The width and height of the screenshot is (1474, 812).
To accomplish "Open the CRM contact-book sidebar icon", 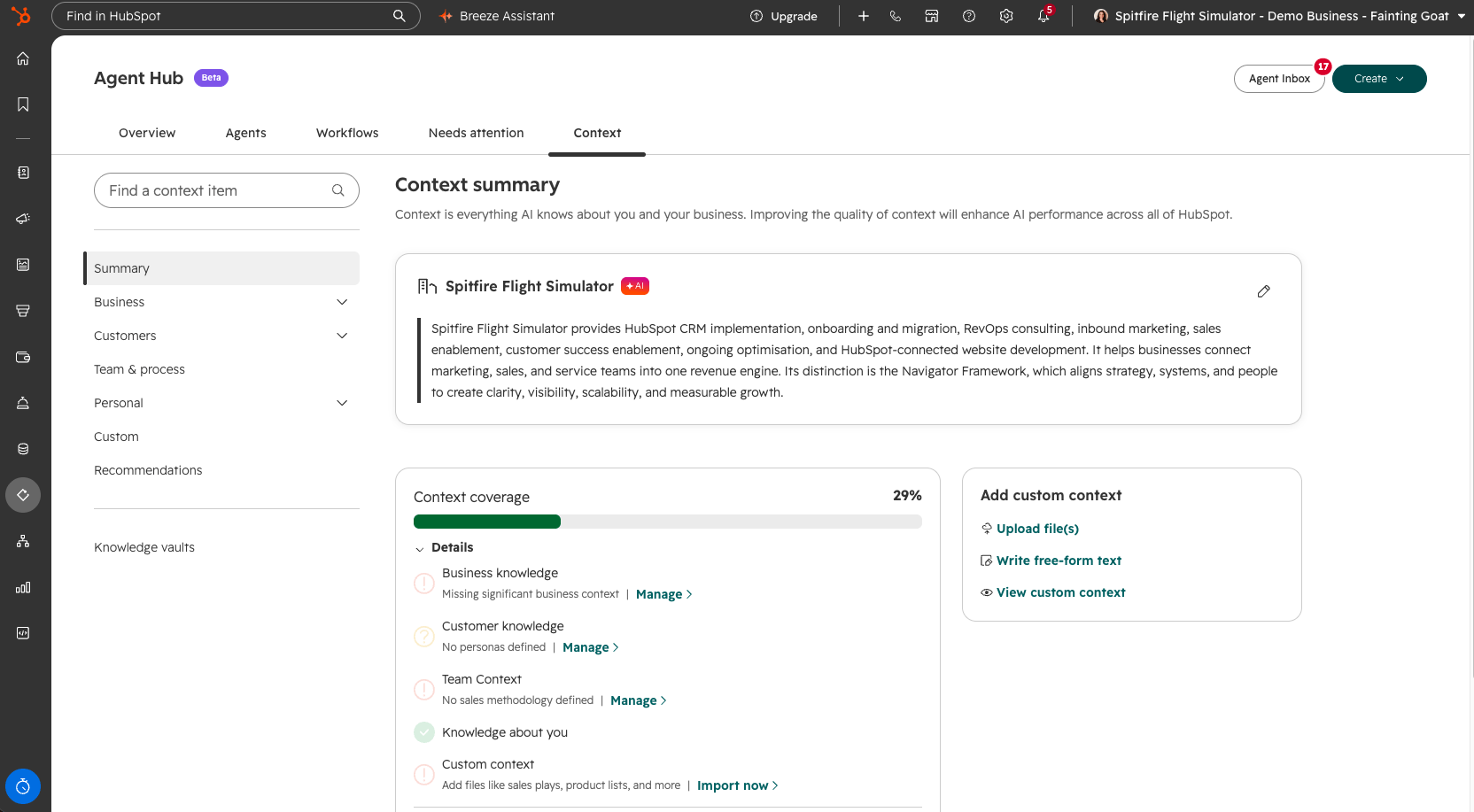I will click(23, 173).
